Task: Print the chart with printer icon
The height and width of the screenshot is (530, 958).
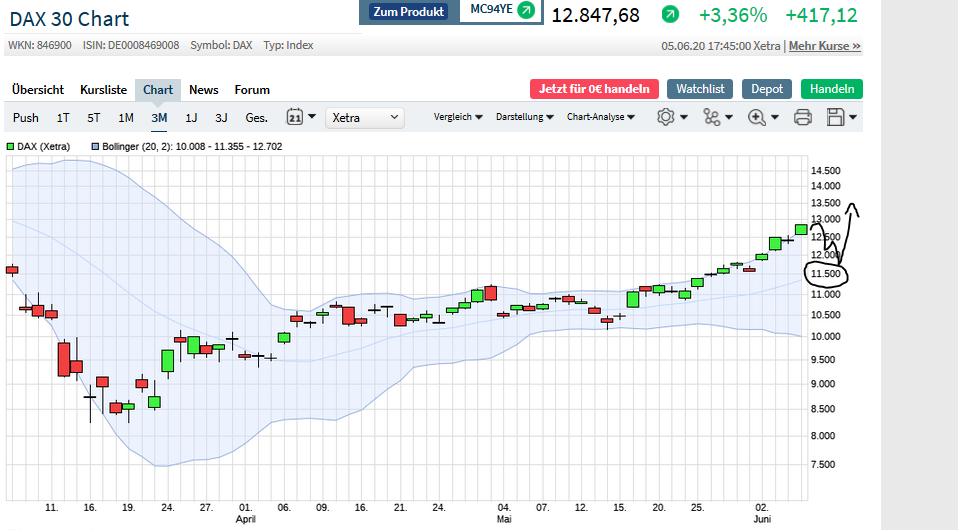Action: [802, 117]
